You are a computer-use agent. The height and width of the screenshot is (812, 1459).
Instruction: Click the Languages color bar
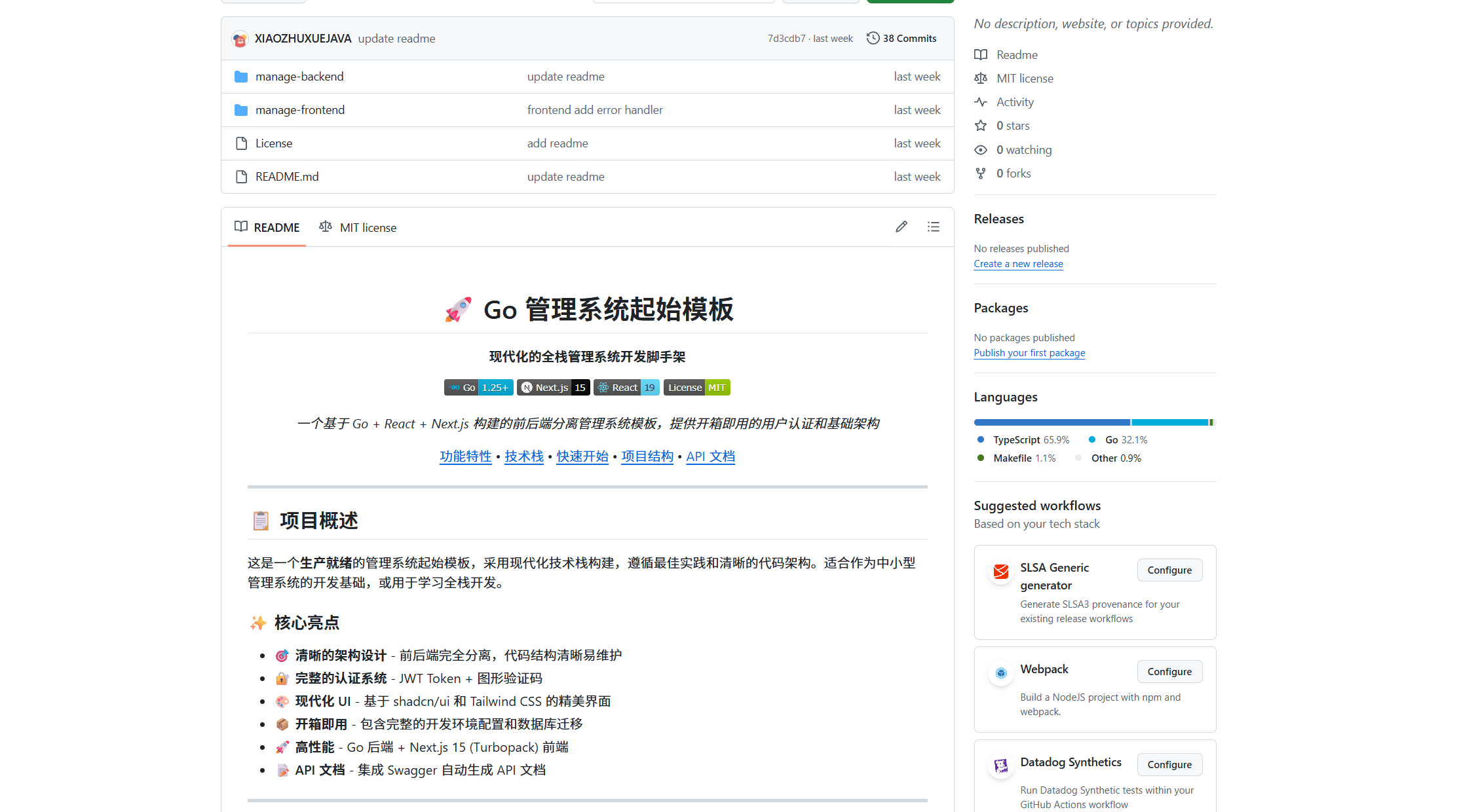[1094, 422]
